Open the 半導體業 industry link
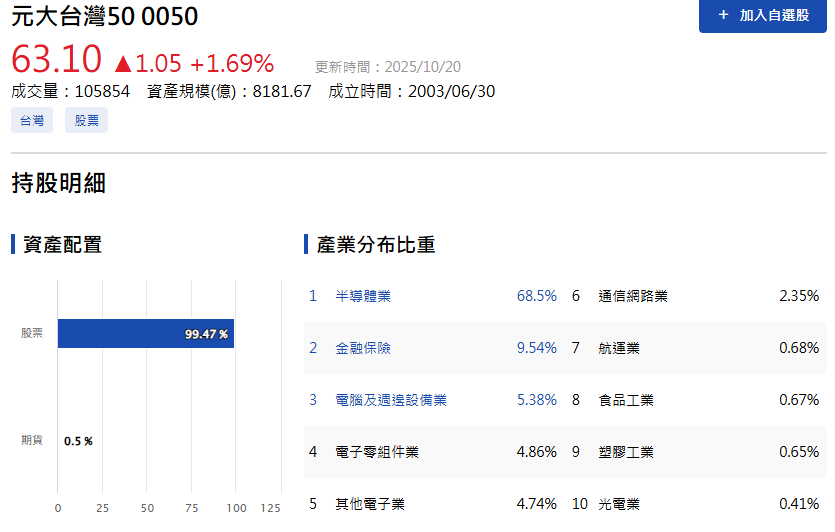The height and width of the screenshot is (532, 835). (363, 296)
